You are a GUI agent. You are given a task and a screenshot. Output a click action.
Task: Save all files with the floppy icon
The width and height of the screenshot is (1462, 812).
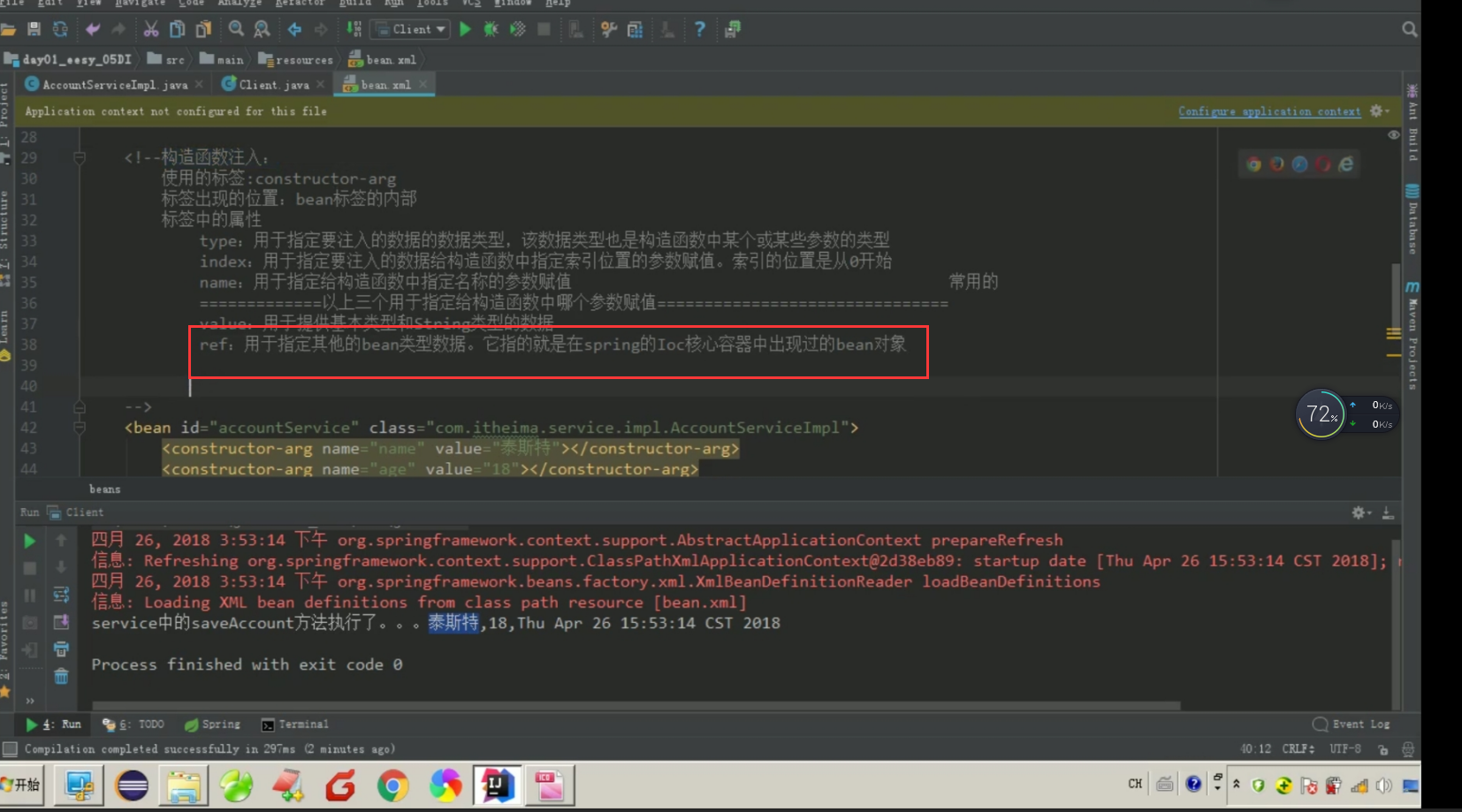[34, 29]
